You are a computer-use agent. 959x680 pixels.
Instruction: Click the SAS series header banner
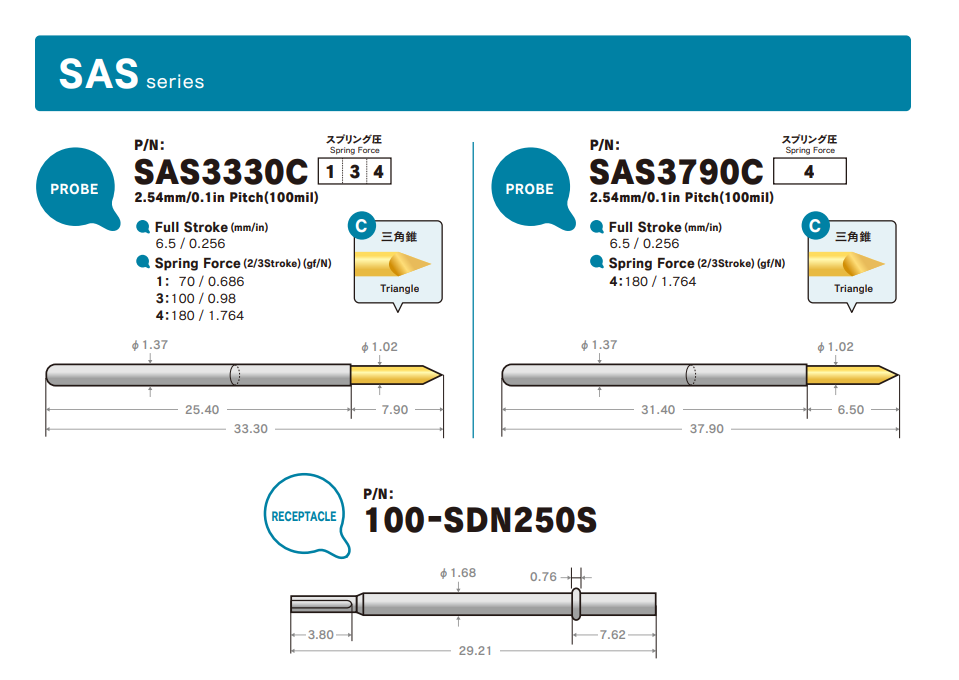pyautogui.click(x=472, y=73)
